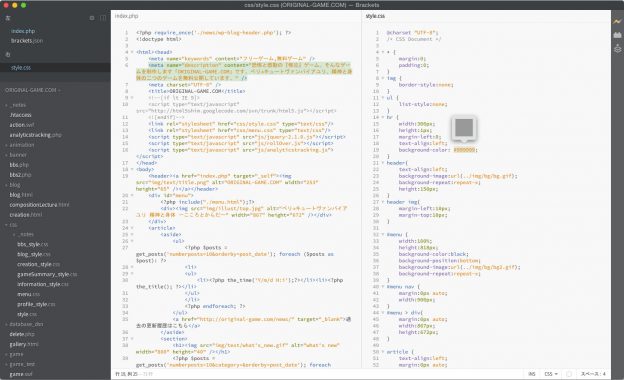Screen dimensions: 624x380
Task: Open action.swf in the file tree
Action: click(x=22, y=125)
